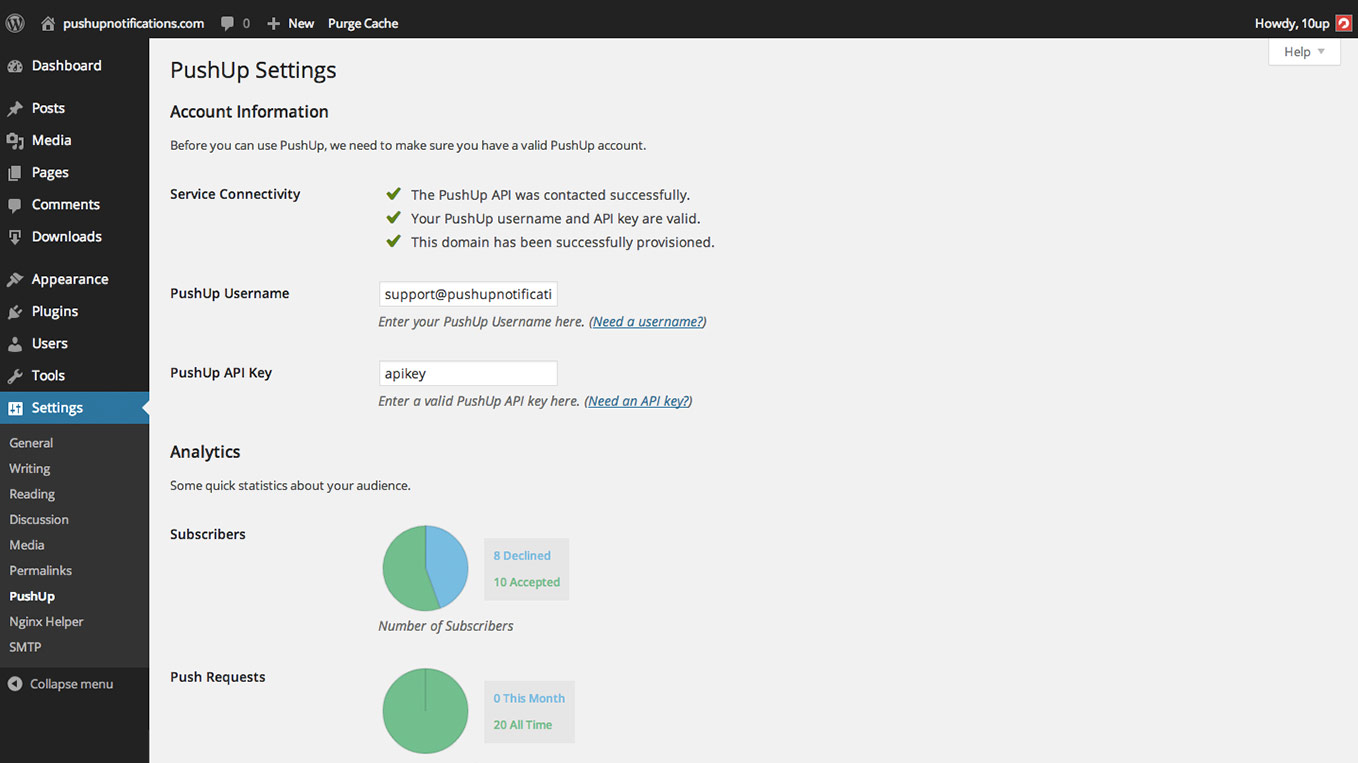1358x763 pixels.
Task: Focus the PushUp API Key input field
Action: (468, 373)
